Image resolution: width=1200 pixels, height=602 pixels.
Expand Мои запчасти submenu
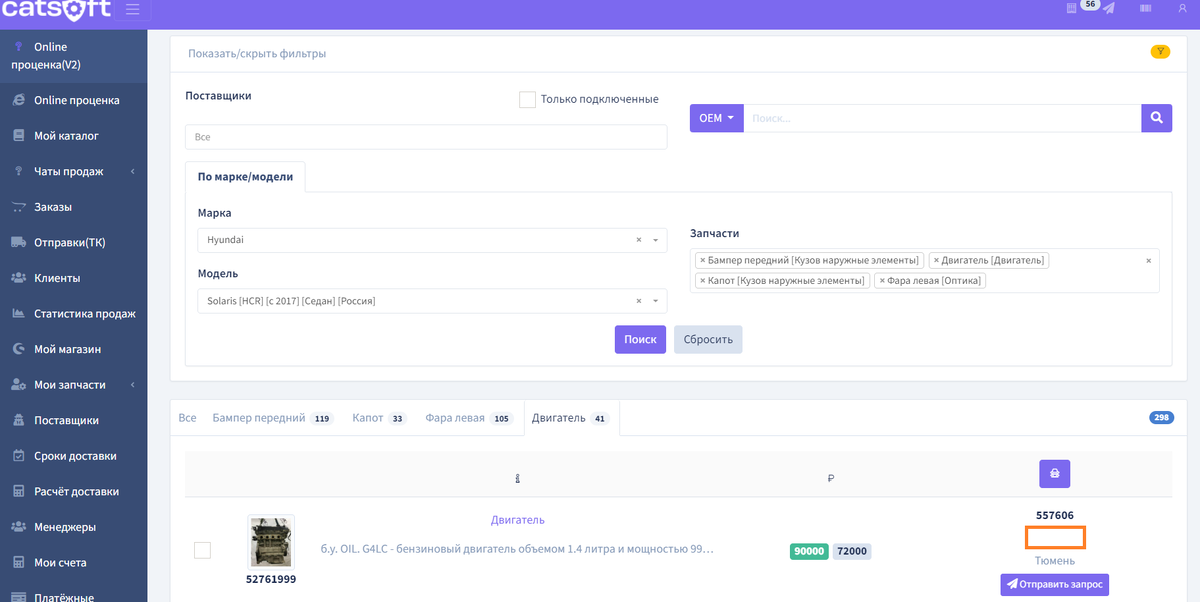[x=133, y=385]
